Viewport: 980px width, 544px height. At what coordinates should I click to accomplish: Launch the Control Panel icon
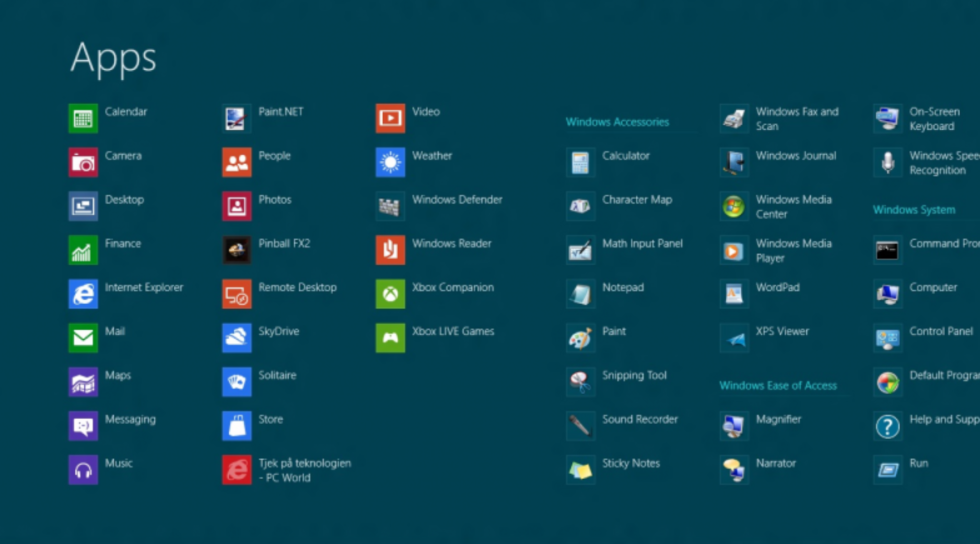(x=888, y=338)
